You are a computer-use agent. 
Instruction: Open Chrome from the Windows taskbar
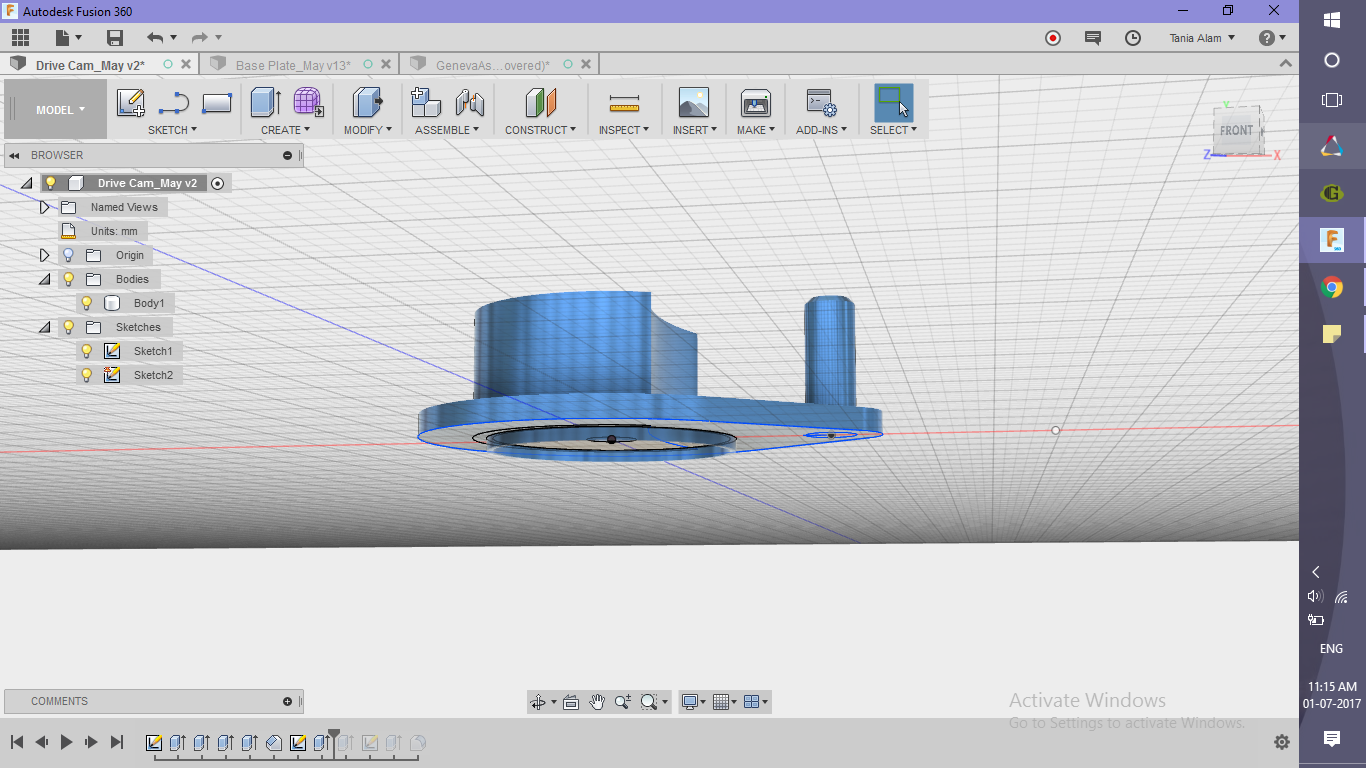click(x=1332, y=288)
